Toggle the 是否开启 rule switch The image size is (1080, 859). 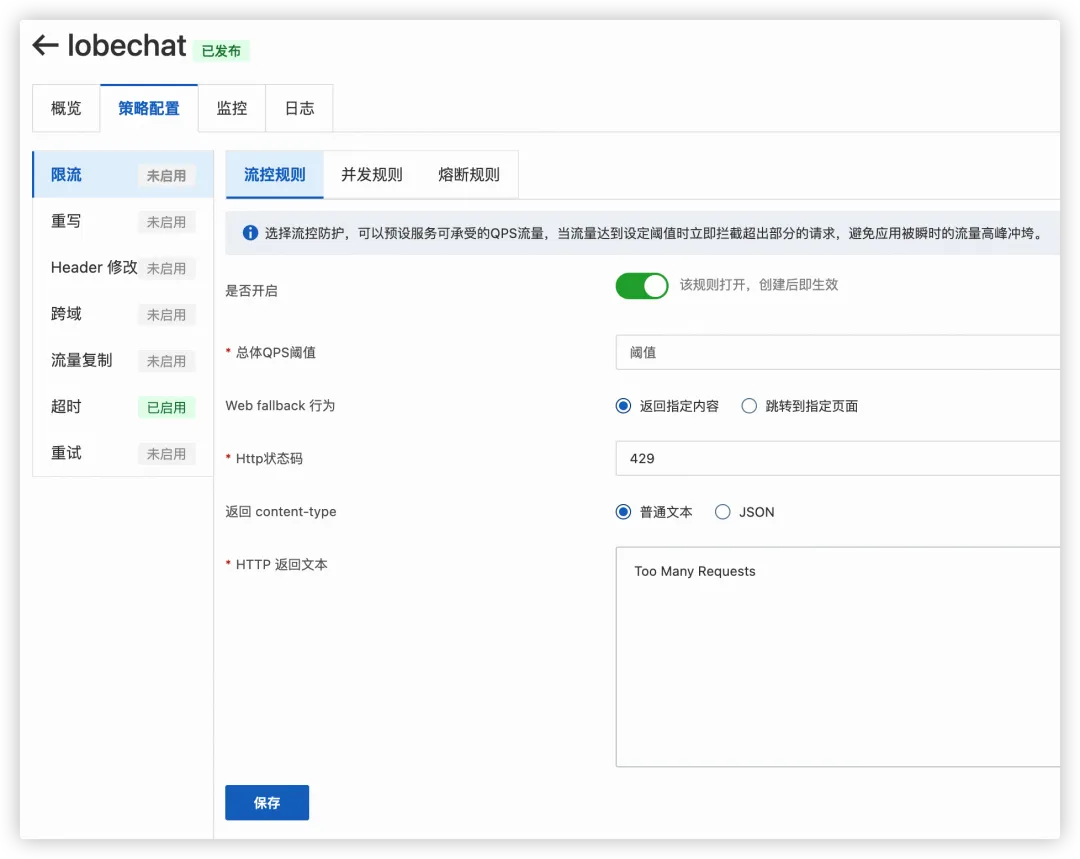pyautogui.click(x=641, y=286)
